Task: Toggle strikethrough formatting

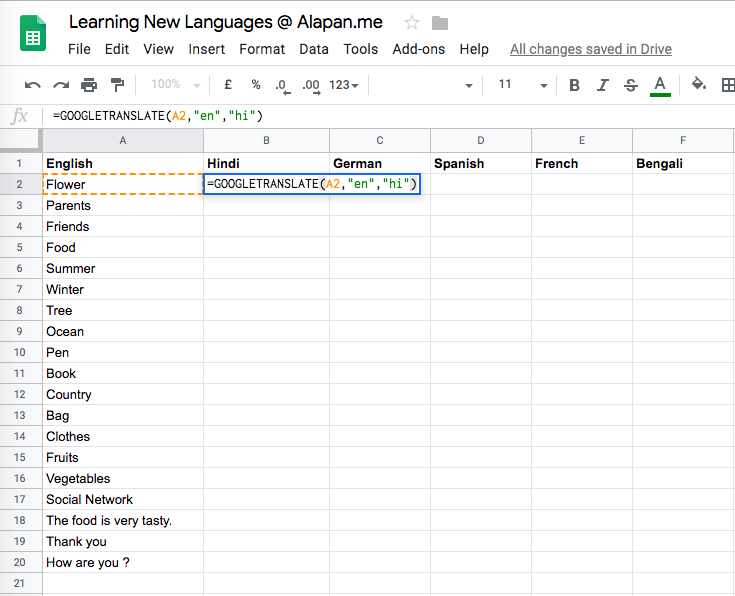Action: tap(631, 85)
